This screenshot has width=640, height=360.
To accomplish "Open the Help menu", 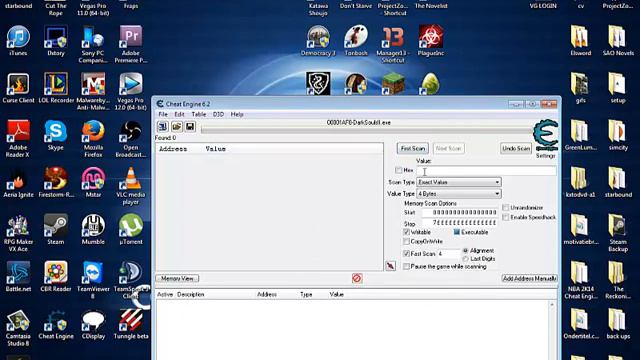I will click(237, 114).
